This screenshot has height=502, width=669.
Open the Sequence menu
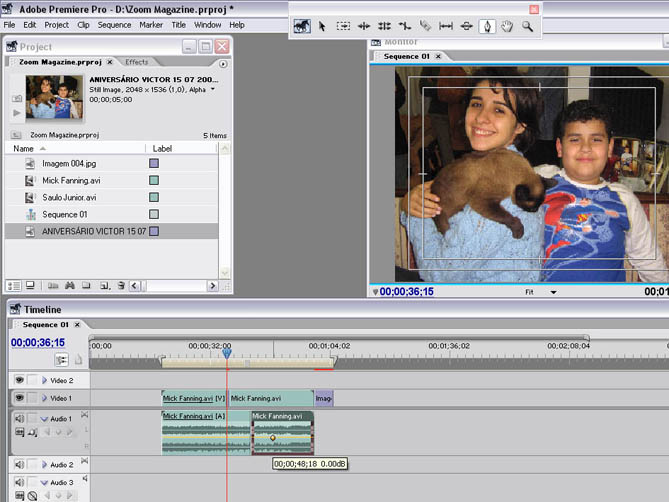[x=114, y=24]
